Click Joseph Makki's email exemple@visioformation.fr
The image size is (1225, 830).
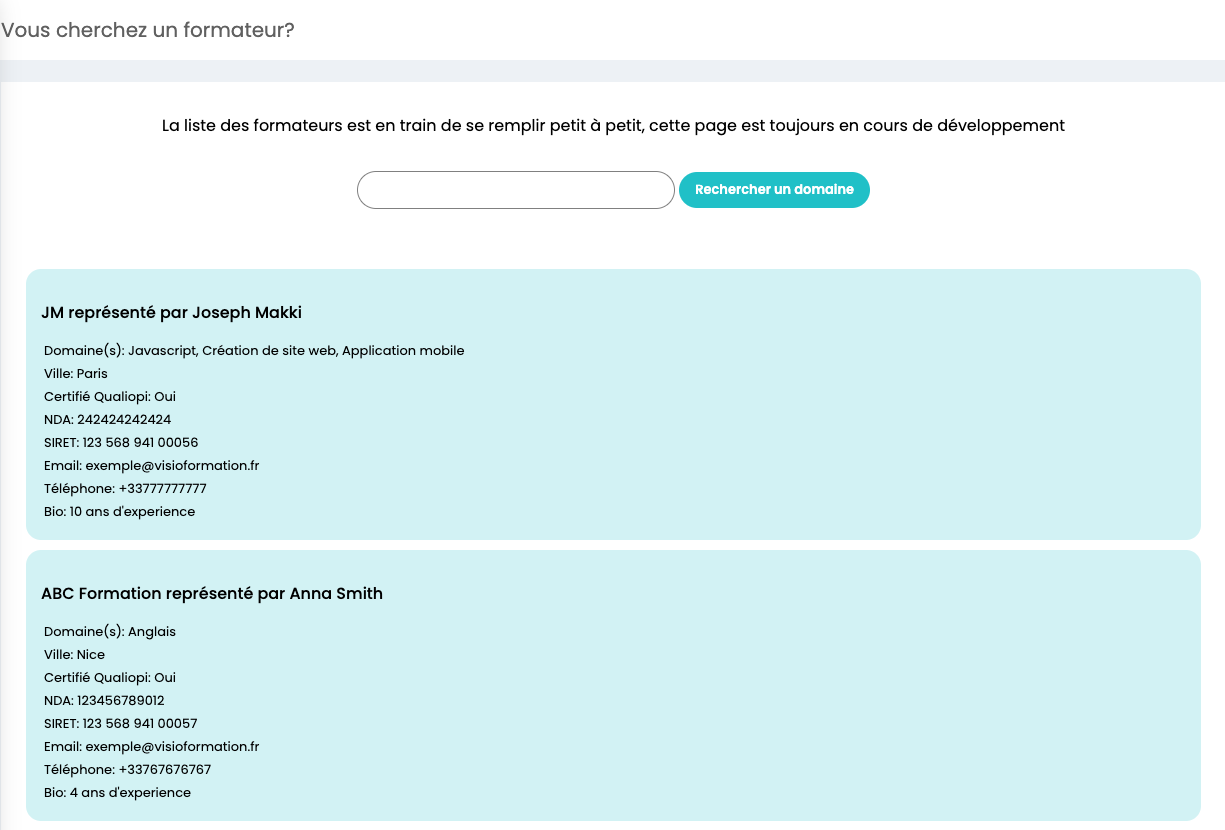click(172, 466)
